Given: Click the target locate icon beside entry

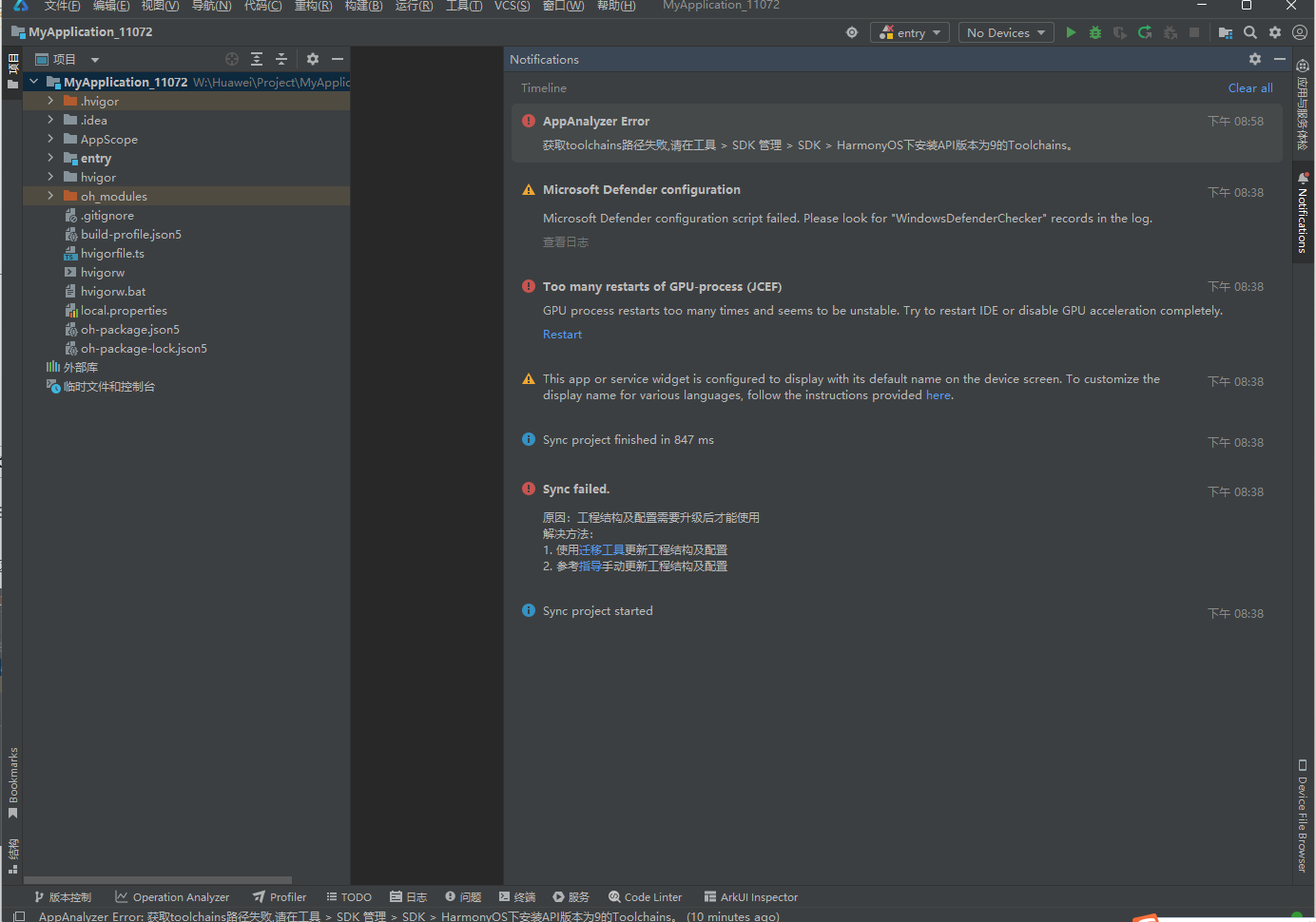Looking at the screenshot, I should pyautogui.click(x=852, y=32).
